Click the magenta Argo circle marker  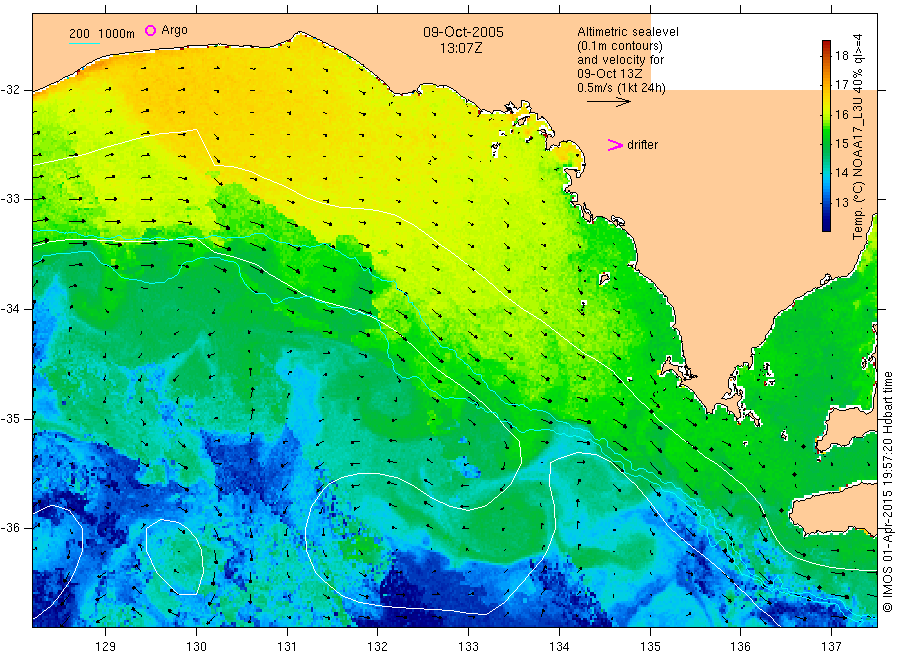click(x=150, y=30)
